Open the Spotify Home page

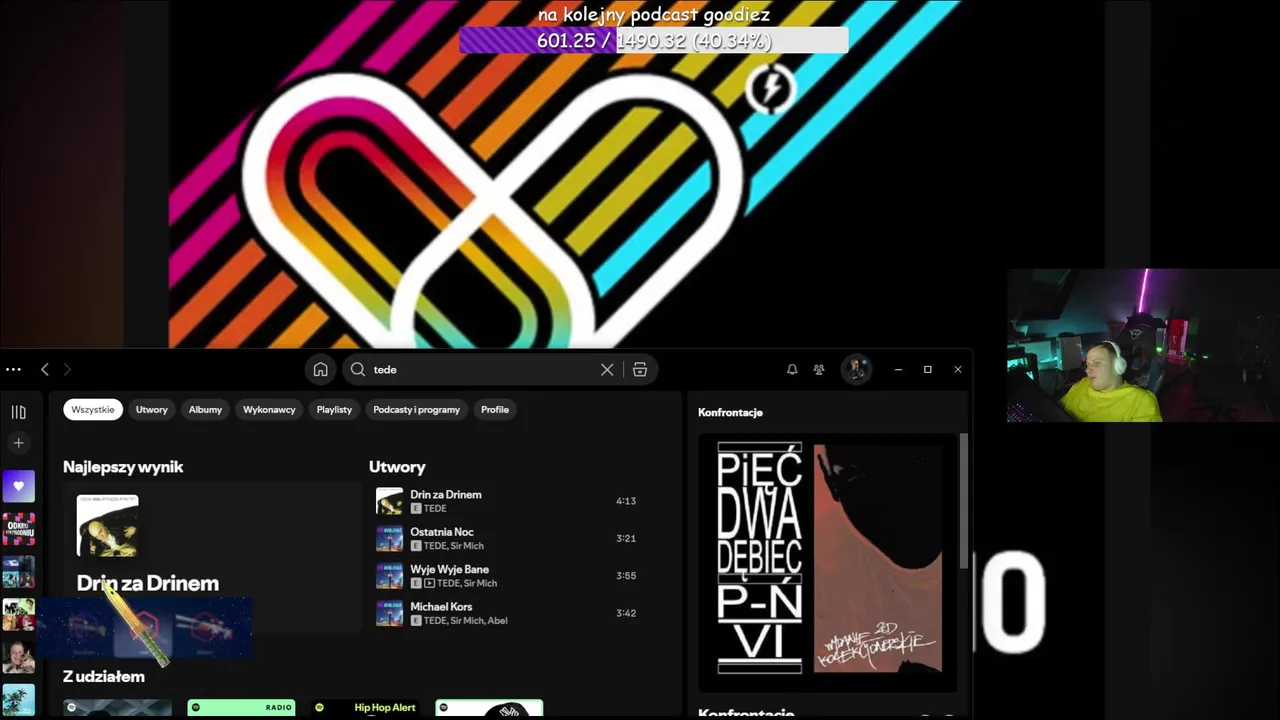coord(320,370)
